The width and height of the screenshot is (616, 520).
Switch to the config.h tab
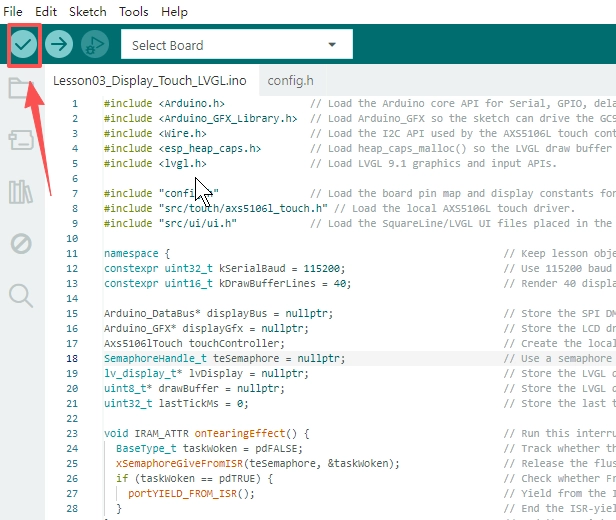point(290,81)
